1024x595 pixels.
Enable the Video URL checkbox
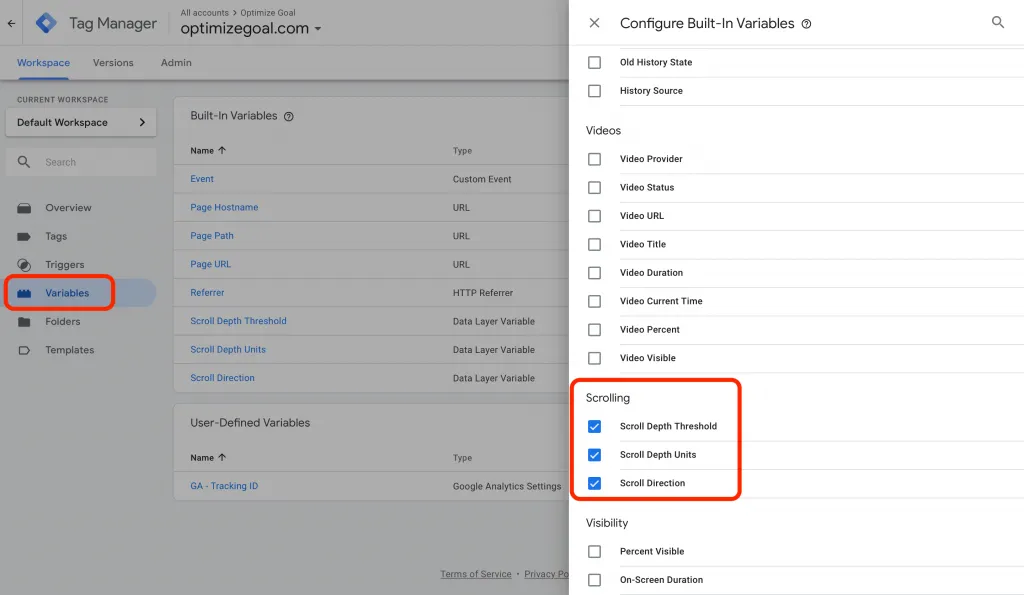point(594,216)
